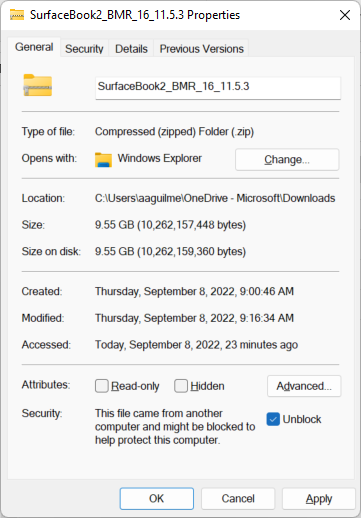
Task: Open Advanced... attributes settings
Action: (304, 386)
